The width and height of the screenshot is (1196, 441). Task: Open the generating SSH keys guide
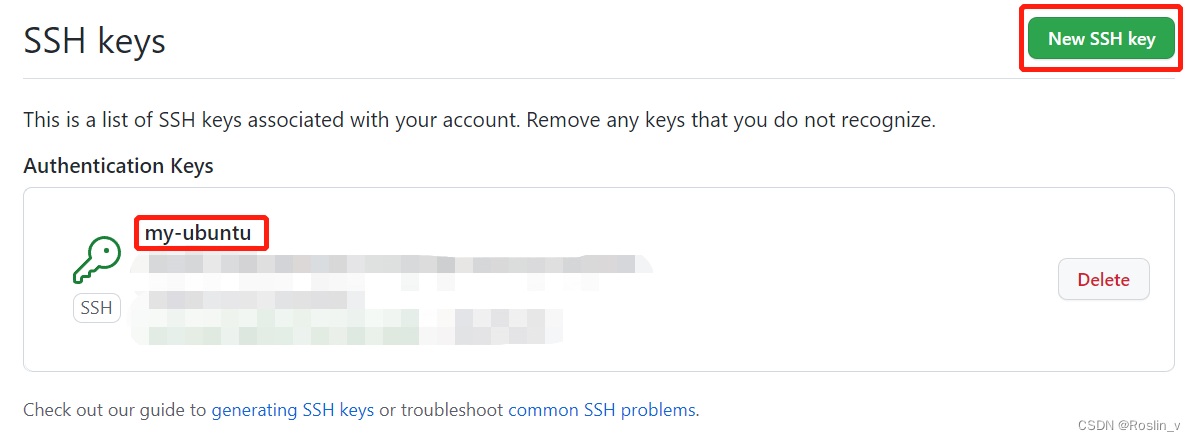coord(292,409)
